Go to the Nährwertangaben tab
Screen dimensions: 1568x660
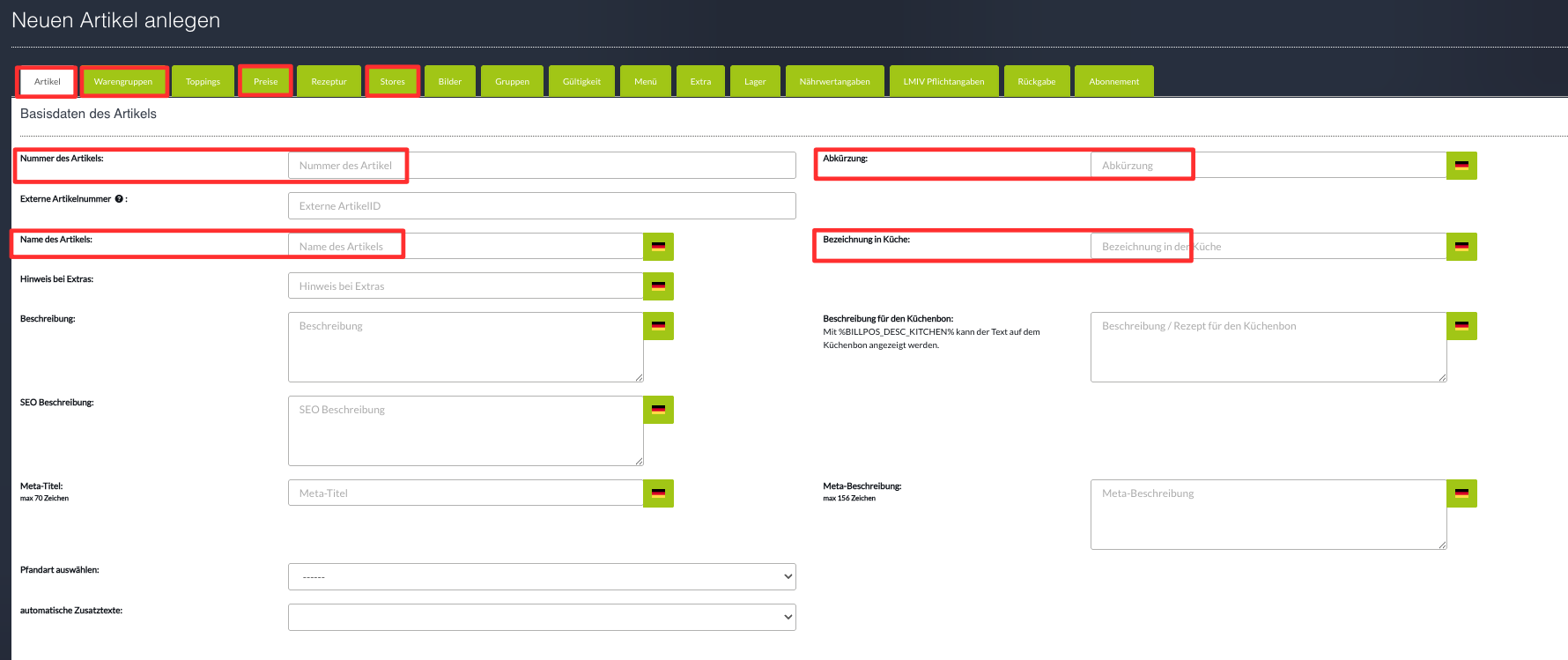[834, 82]
